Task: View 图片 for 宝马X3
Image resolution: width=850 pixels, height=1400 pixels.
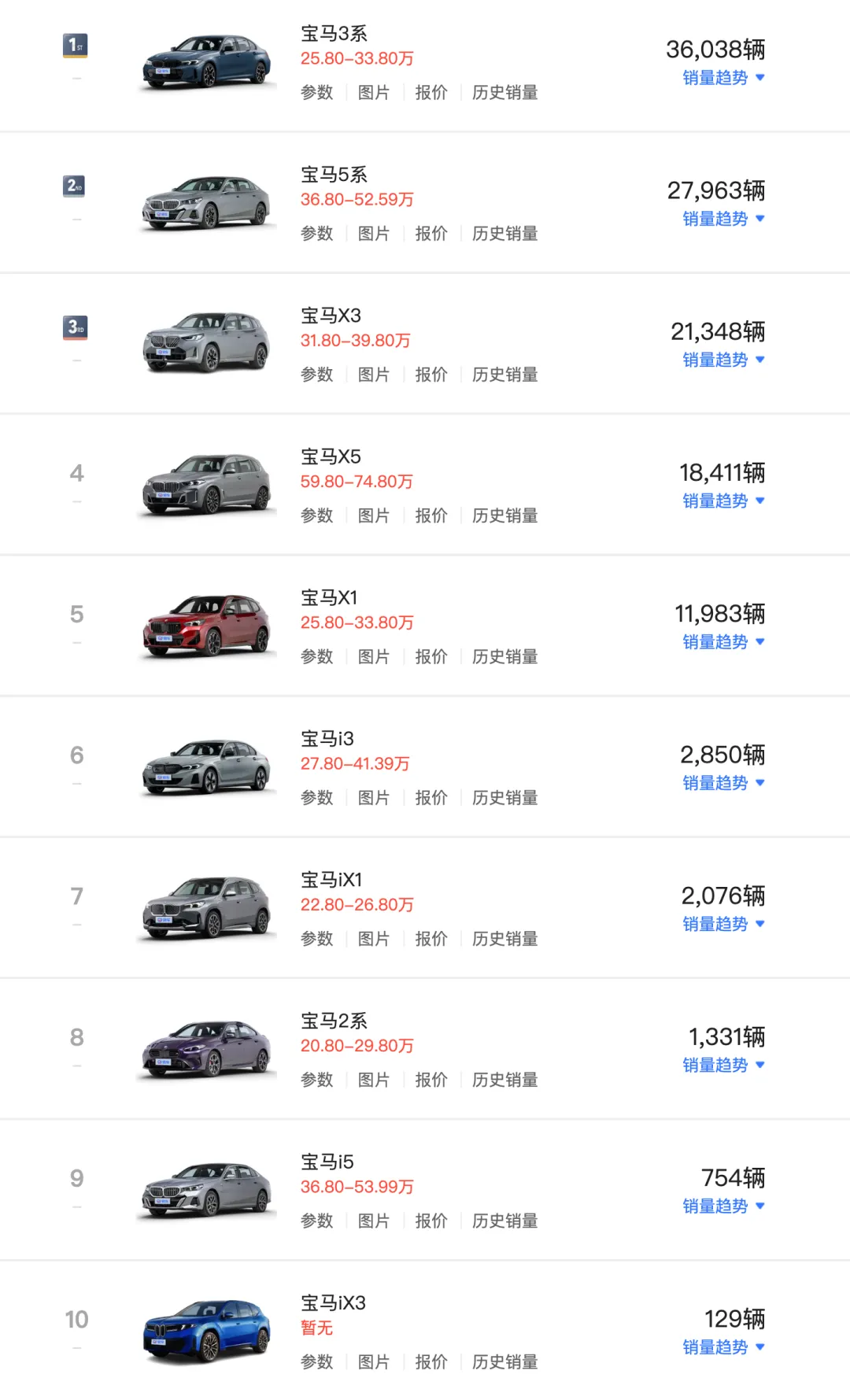Action: click(x=374, y=375)
